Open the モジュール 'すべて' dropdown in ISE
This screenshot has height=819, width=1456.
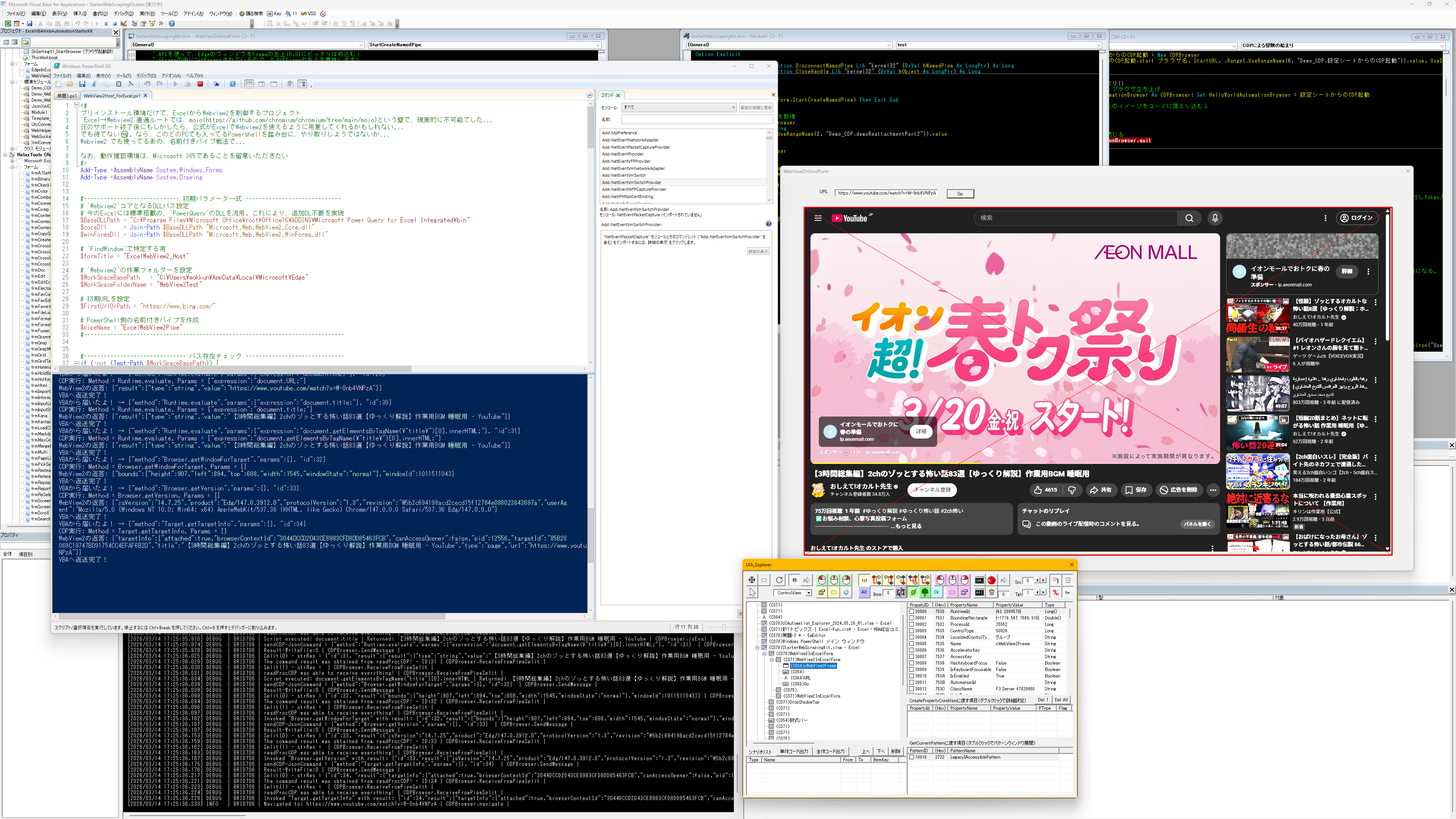click(x=679, y=107)
